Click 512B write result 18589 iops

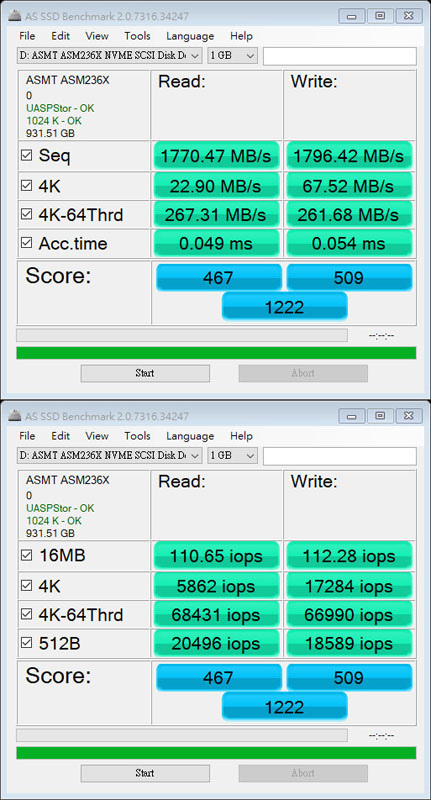click(x=349, y=643)
